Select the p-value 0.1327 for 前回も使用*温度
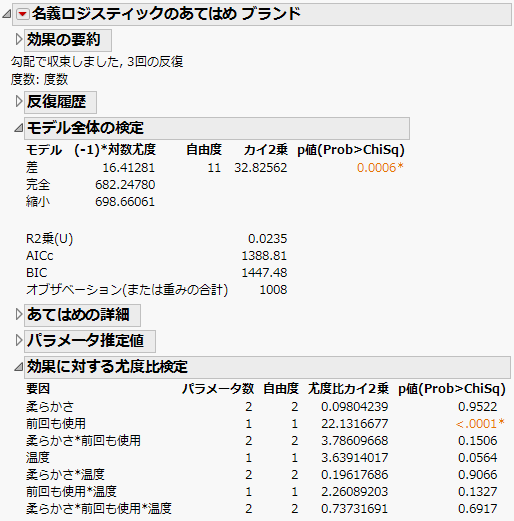Image resolution: width=514 pixels, height=521 pixels. point(478,492)
